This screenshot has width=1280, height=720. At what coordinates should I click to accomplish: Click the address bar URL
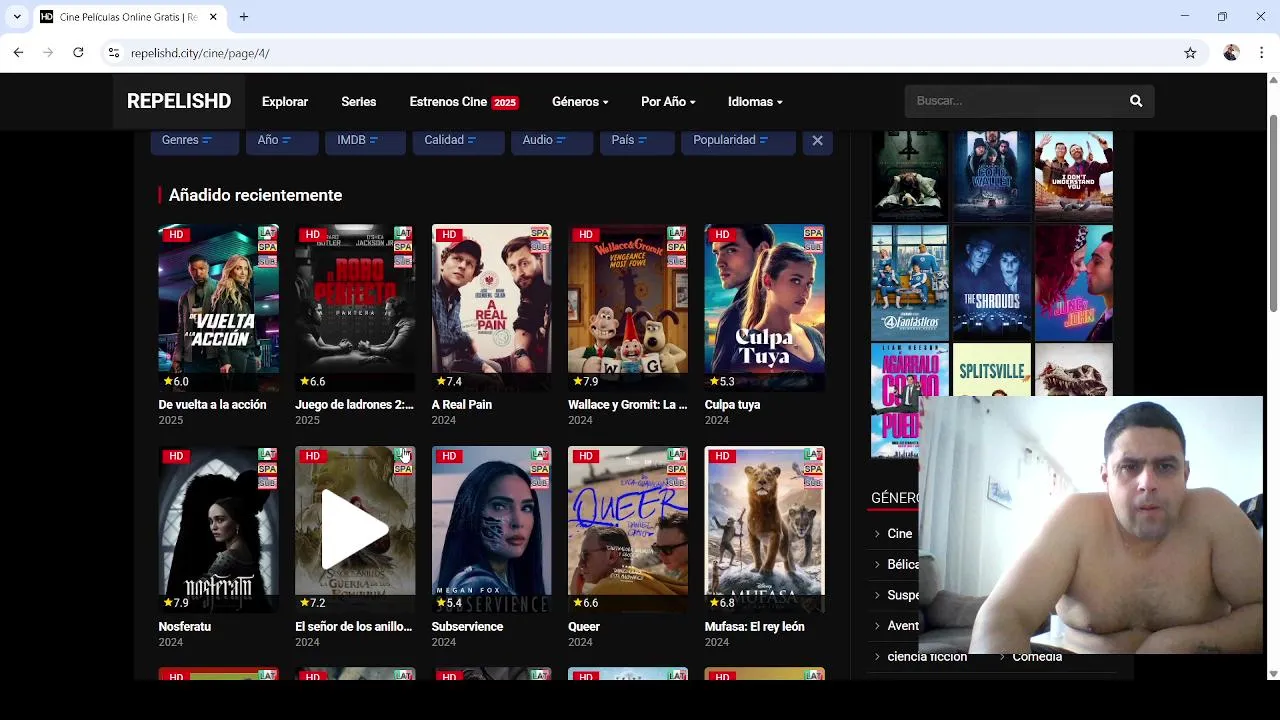click(200, 53)
